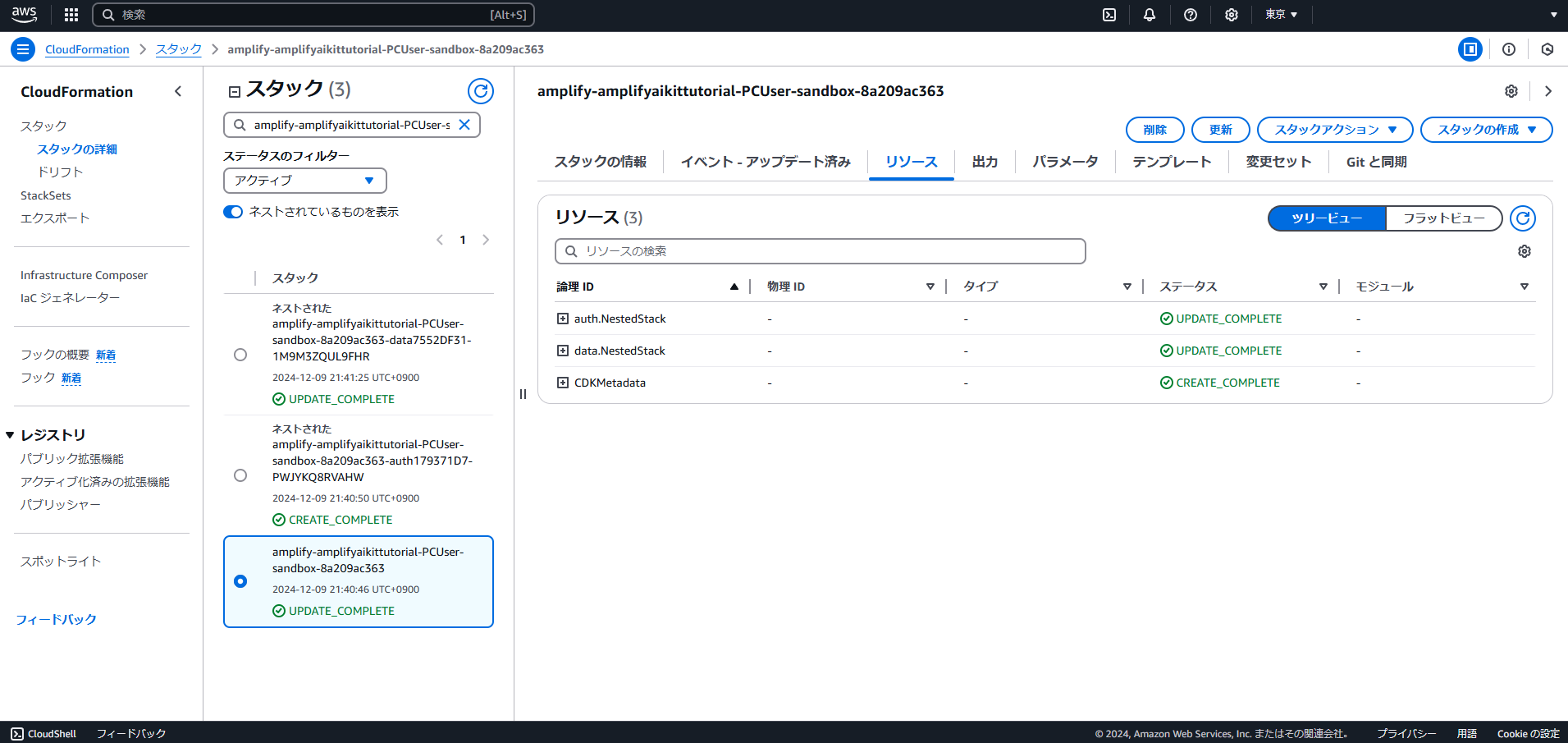Screen dimensions: 1568x743
Task: Expand auth.NestedStack resource row
Action: 563,319
